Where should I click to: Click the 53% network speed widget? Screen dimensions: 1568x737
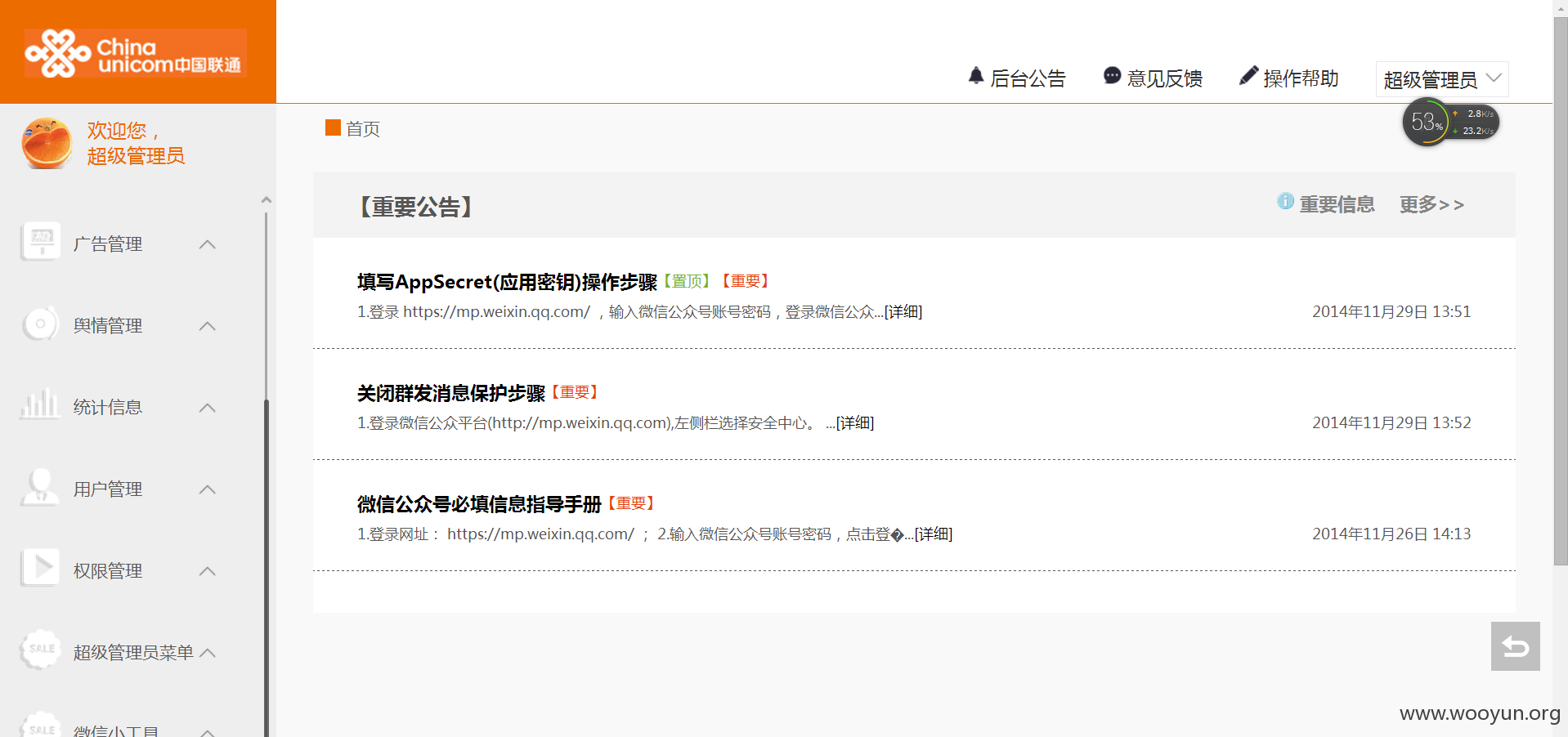pyautogui.click(x=1451, y=123)
